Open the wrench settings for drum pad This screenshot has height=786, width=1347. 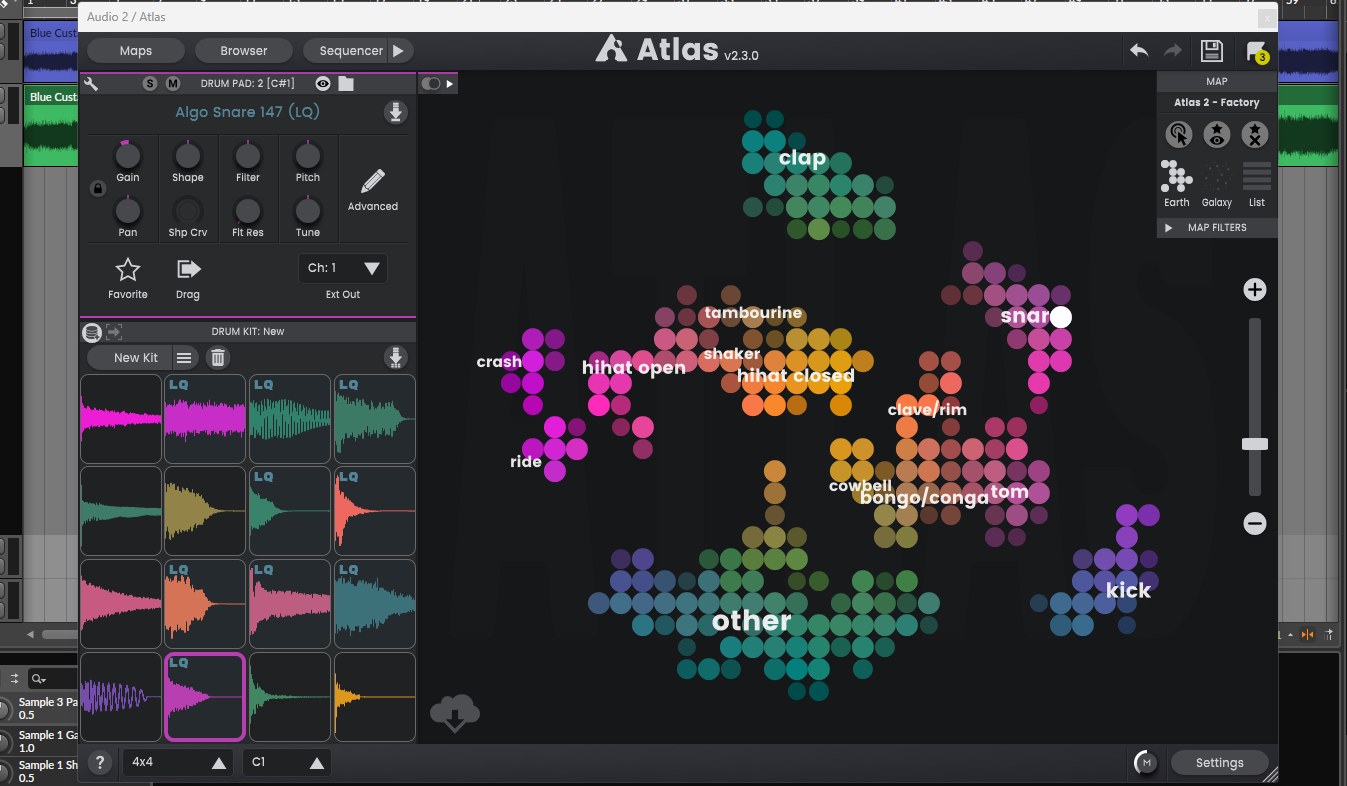[91, 84]
